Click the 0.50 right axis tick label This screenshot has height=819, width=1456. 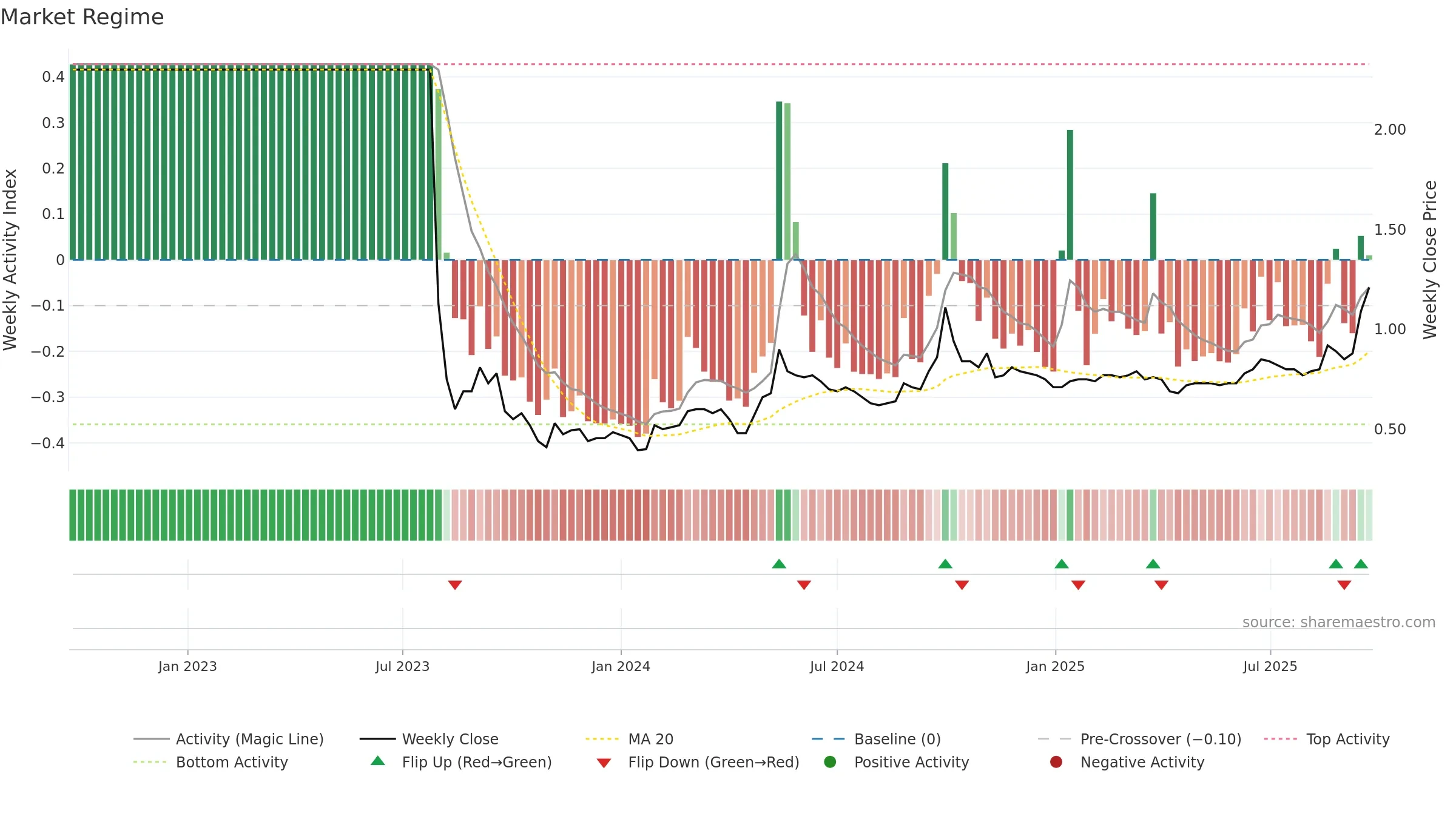(x=1390, y=430)
